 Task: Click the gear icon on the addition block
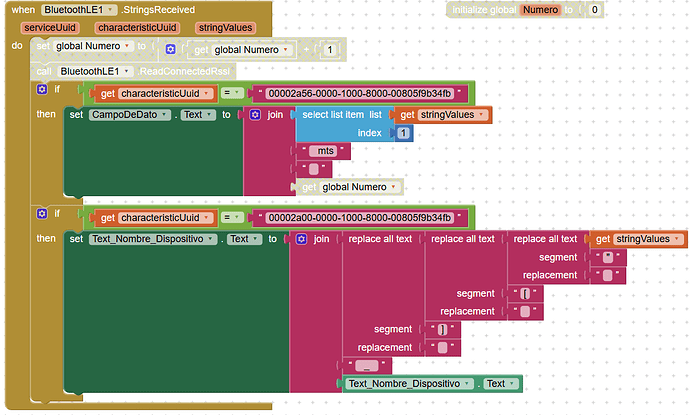(170, 48)
